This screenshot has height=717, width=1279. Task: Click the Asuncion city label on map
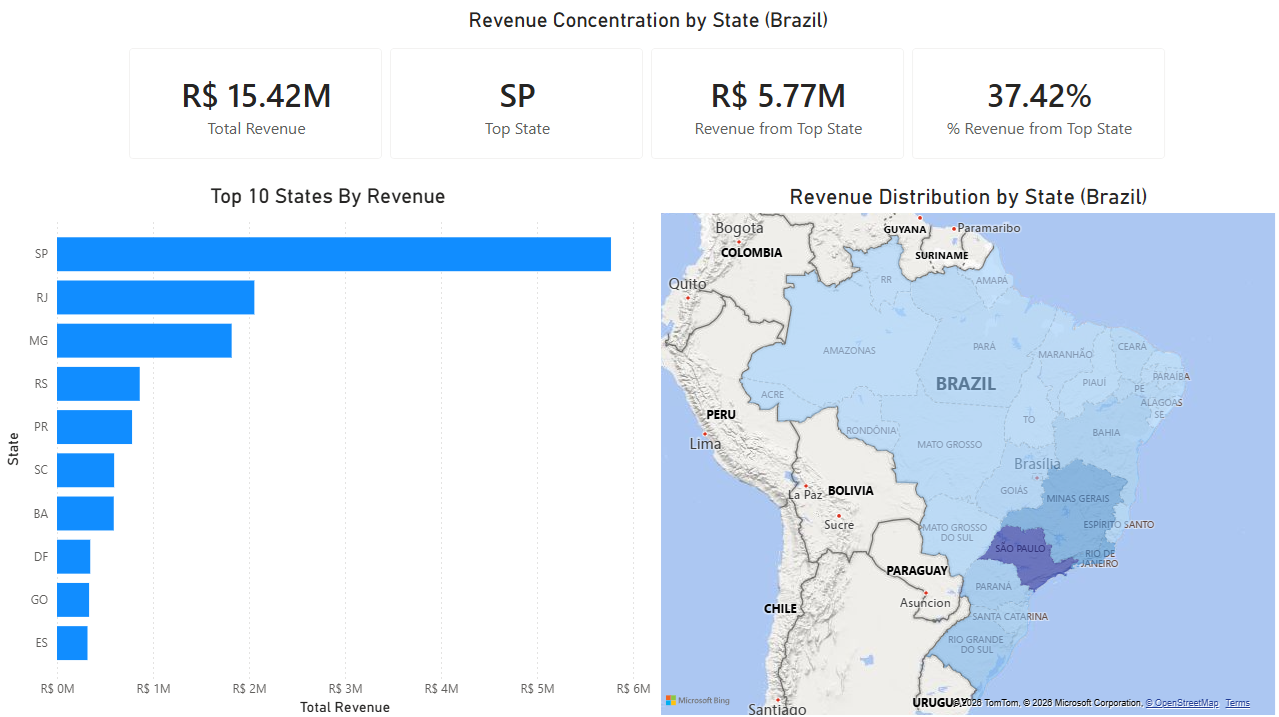[925, 603]
